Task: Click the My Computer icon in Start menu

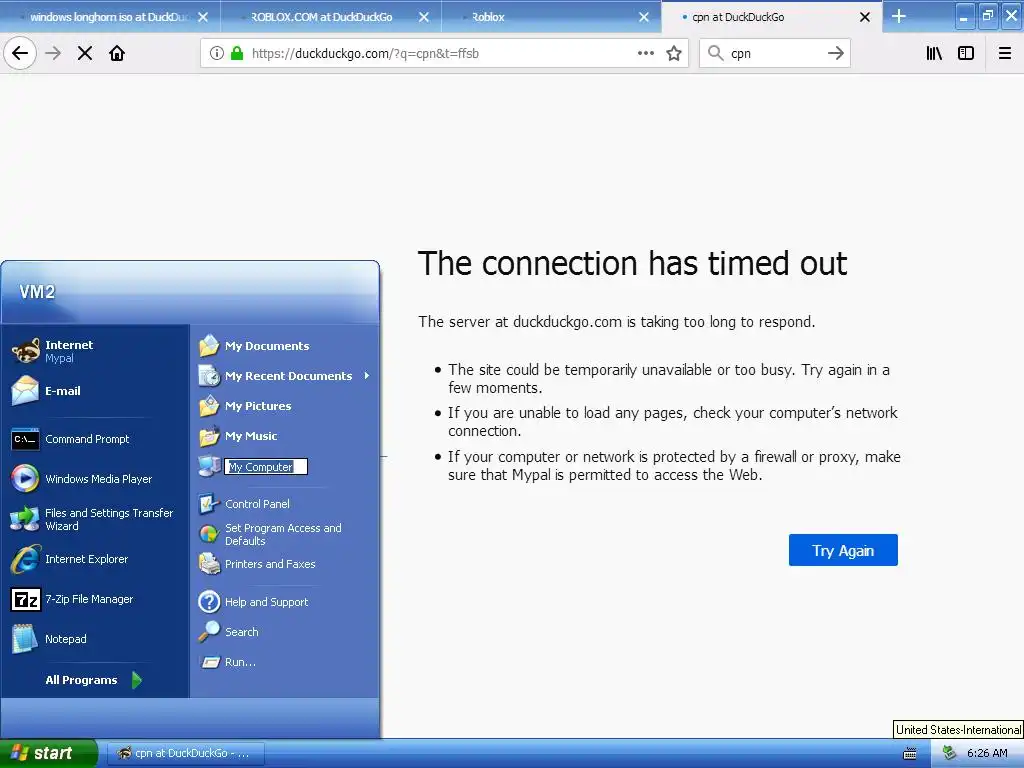Action: [x=209, y=466]
